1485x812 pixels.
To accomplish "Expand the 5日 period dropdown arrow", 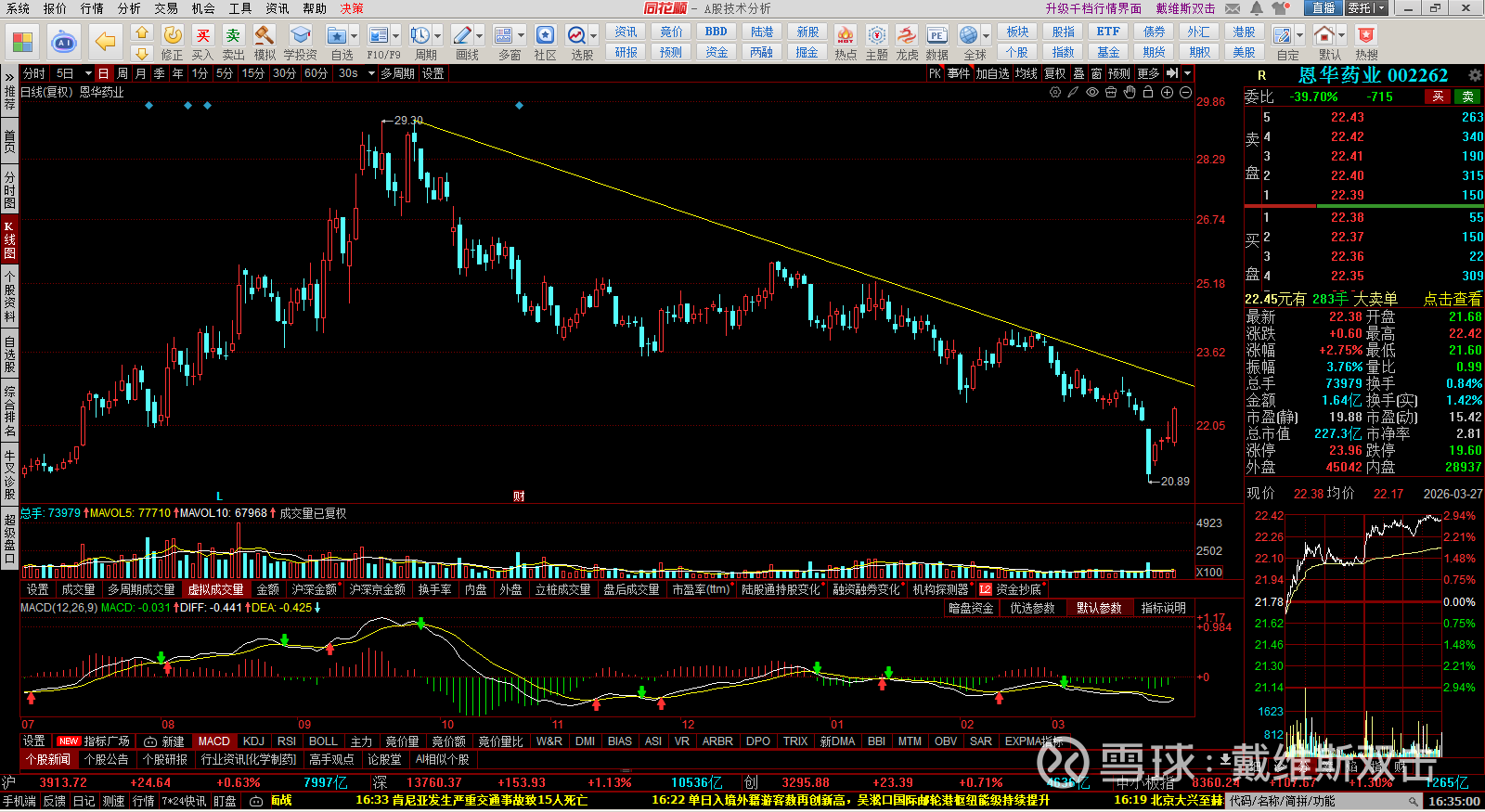I will pos(88,73).
